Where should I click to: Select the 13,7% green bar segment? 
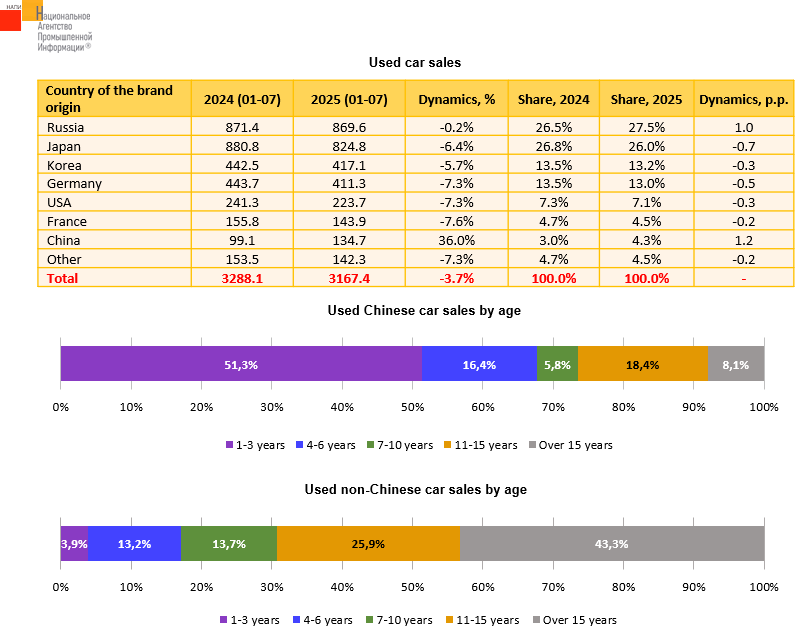pos(229,544)
